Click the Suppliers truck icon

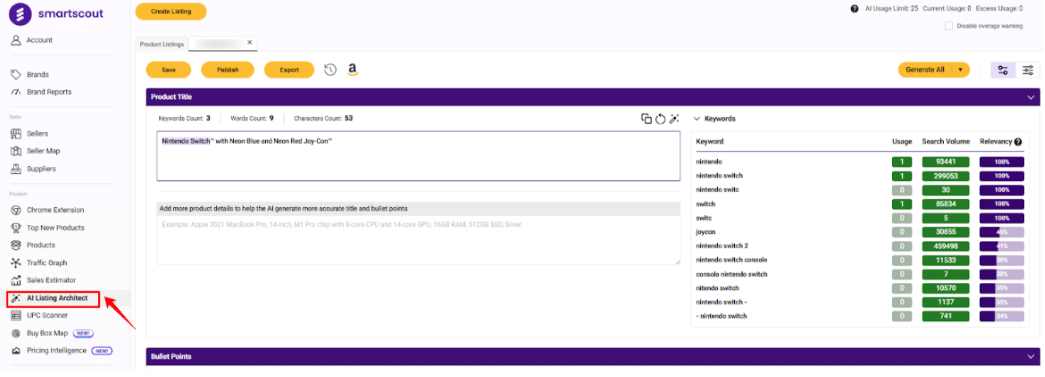[x=17, y=169]
